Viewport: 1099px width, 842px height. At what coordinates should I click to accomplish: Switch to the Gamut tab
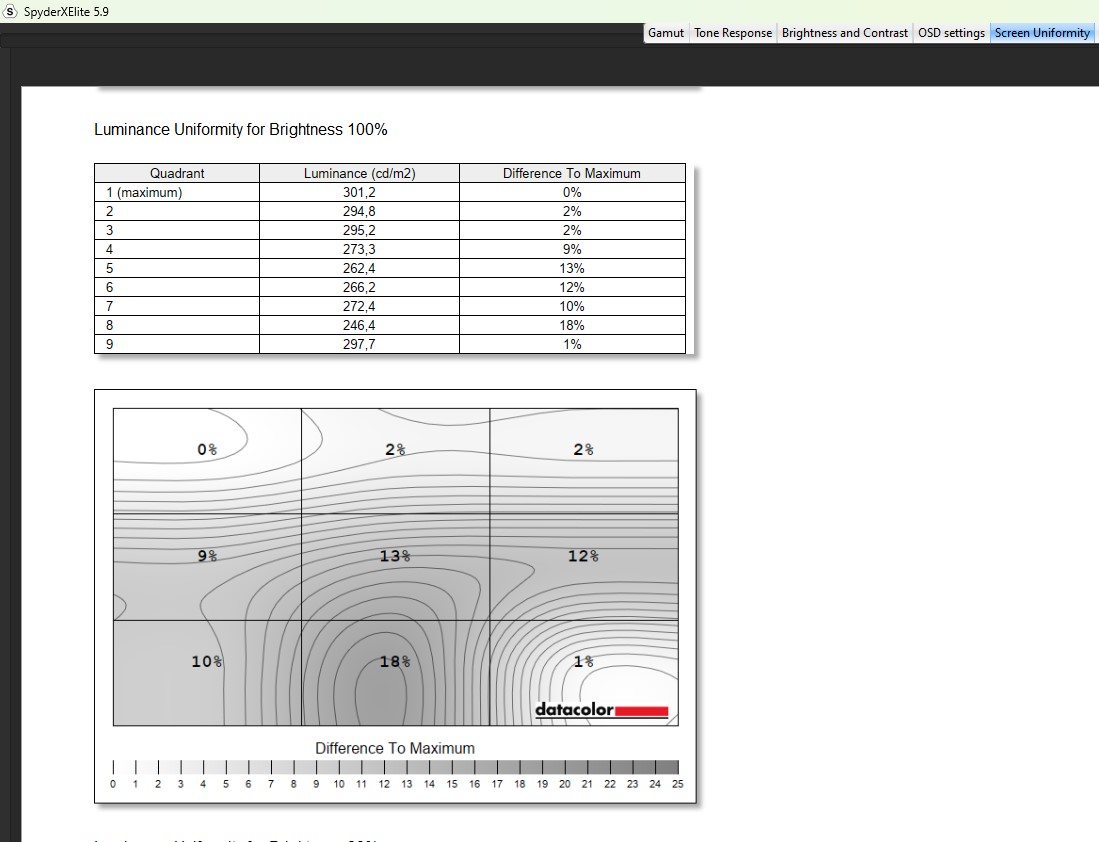click(666, 33)
